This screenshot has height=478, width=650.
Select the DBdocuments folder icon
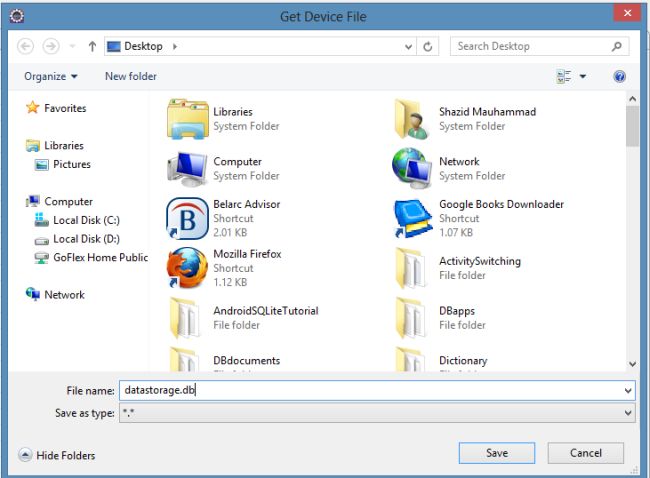[185, 359]
